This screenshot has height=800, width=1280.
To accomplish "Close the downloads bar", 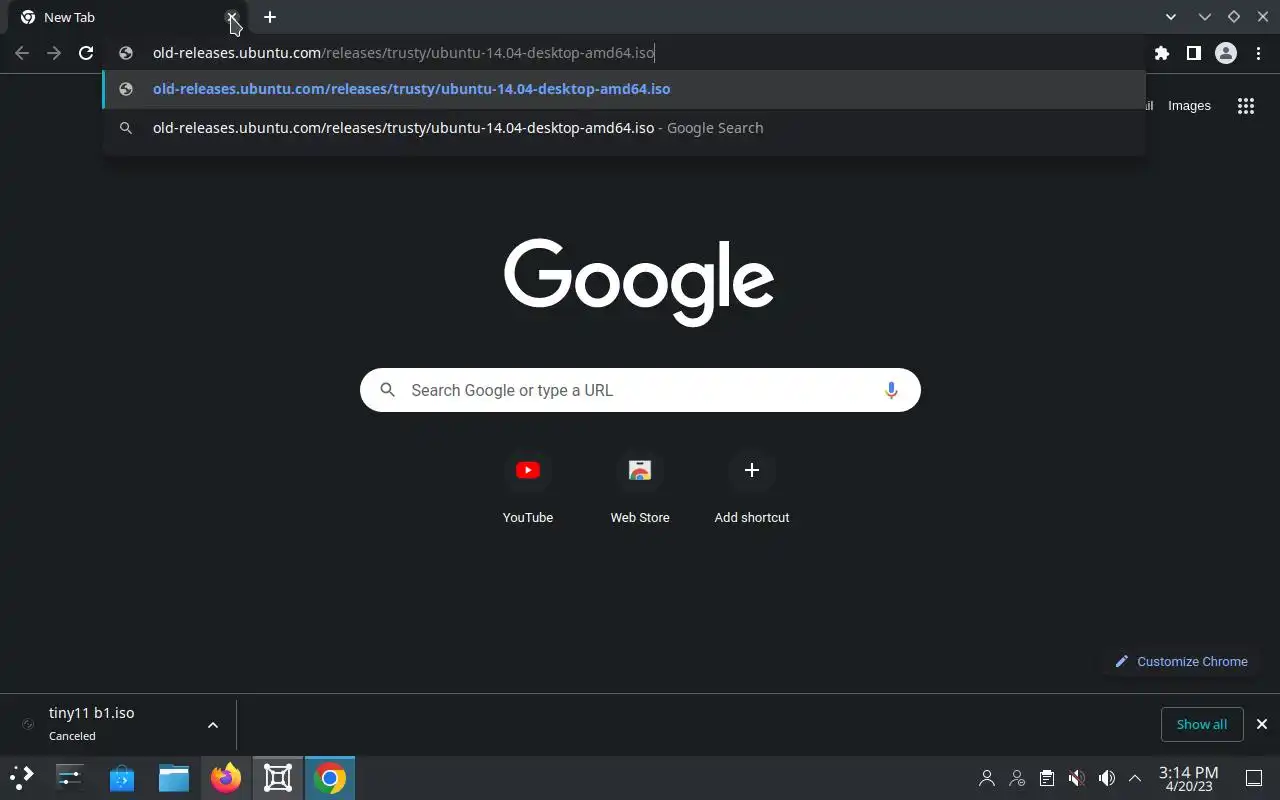I will tap(1262, 724).
